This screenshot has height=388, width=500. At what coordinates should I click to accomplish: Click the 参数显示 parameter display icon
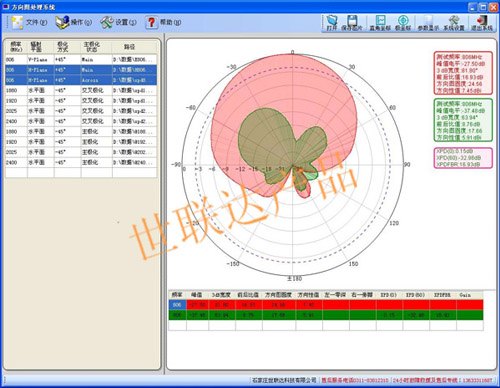(428, 23)
